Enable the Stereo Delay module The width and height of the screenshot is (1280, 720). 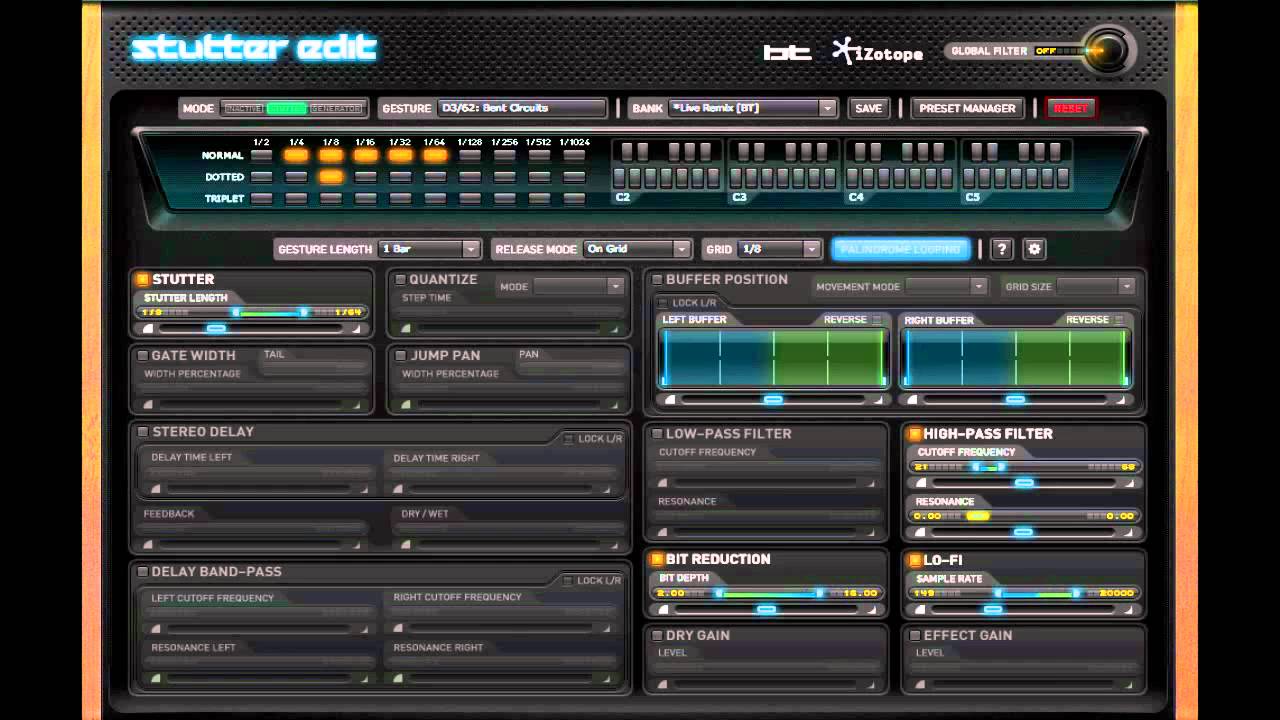[143, 432]
